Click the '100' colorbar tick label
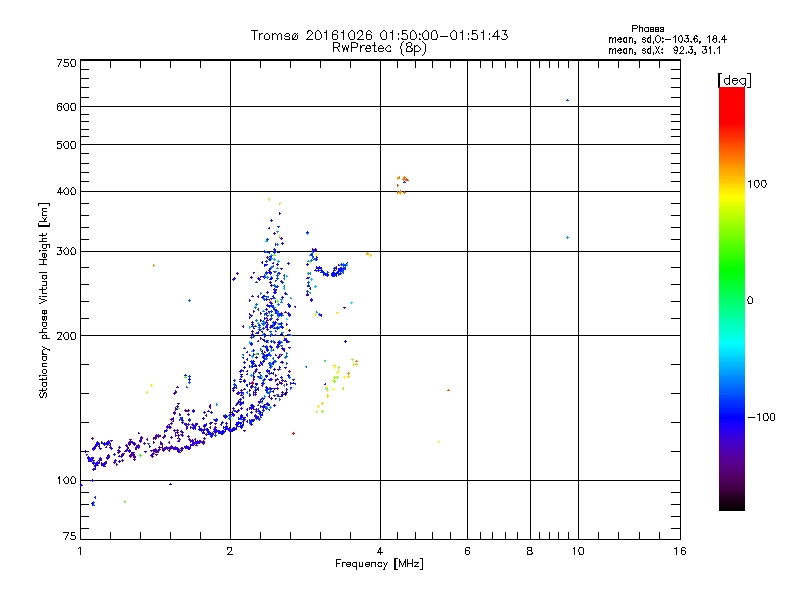 [x=757, y=184]
